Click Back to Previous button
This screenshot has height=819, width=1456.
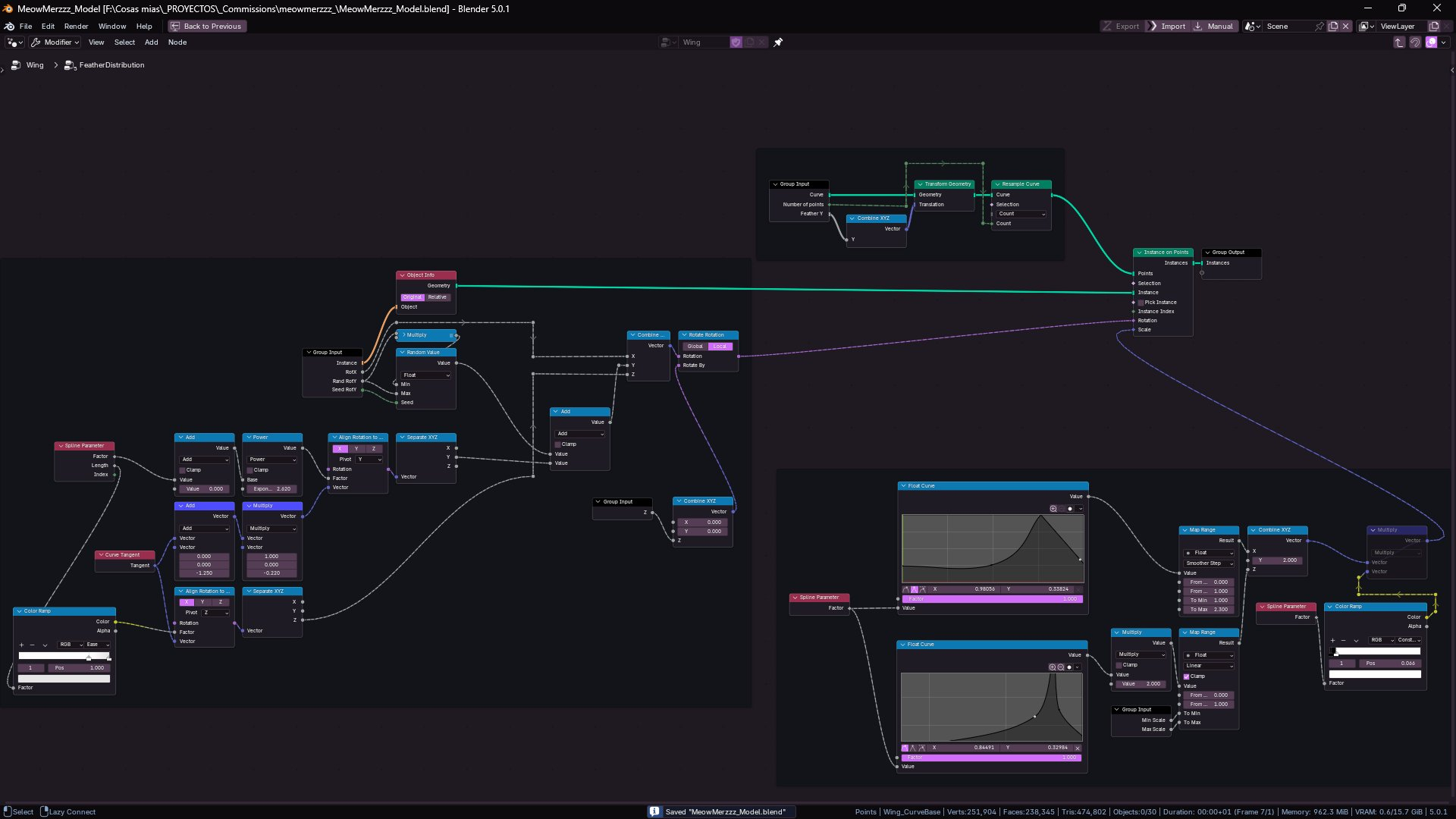207,27
